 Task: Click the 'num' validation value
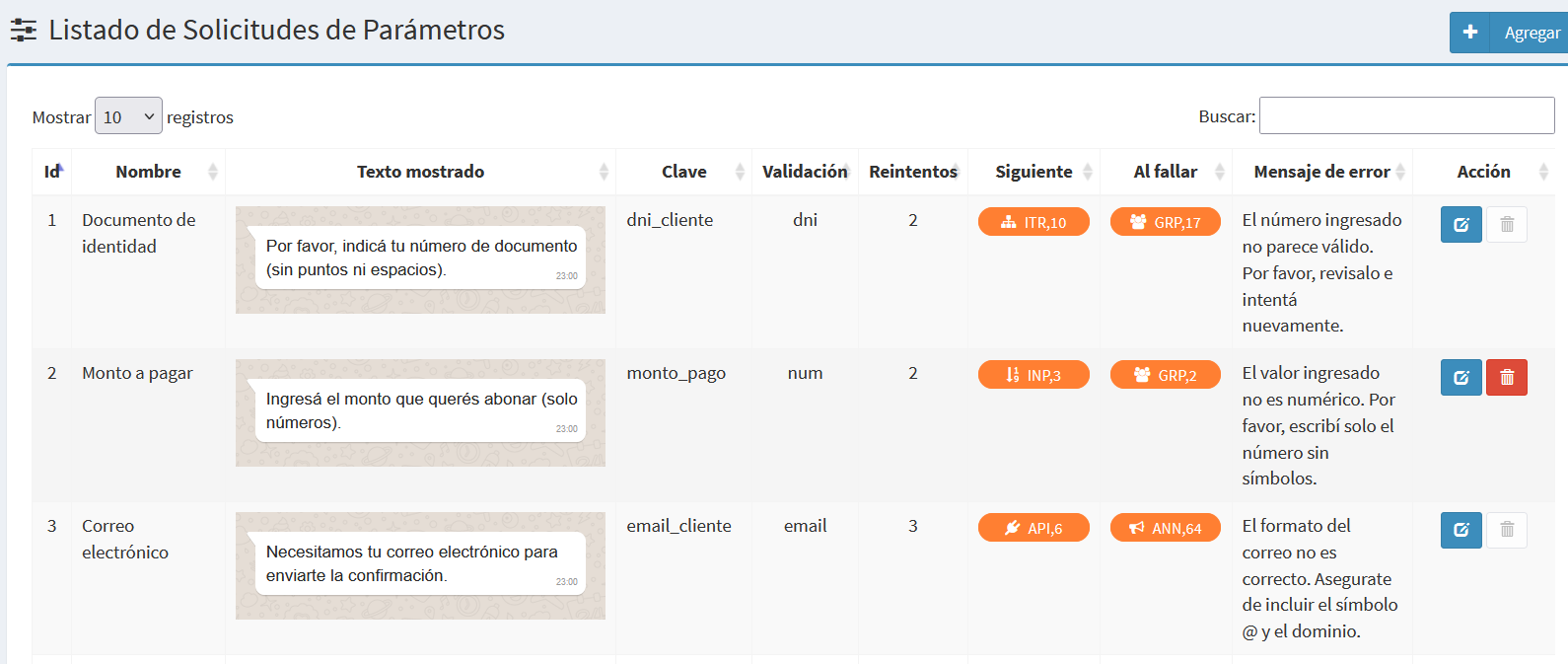805,373
